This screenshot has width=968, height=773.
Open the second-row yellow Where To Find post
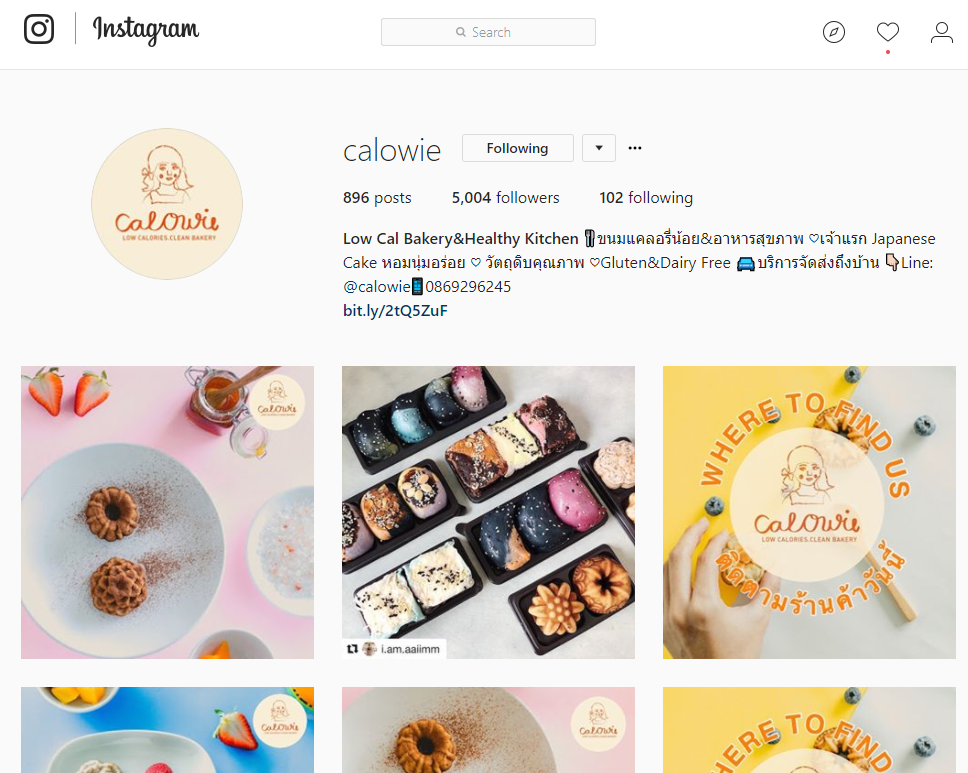coord(809,730)
